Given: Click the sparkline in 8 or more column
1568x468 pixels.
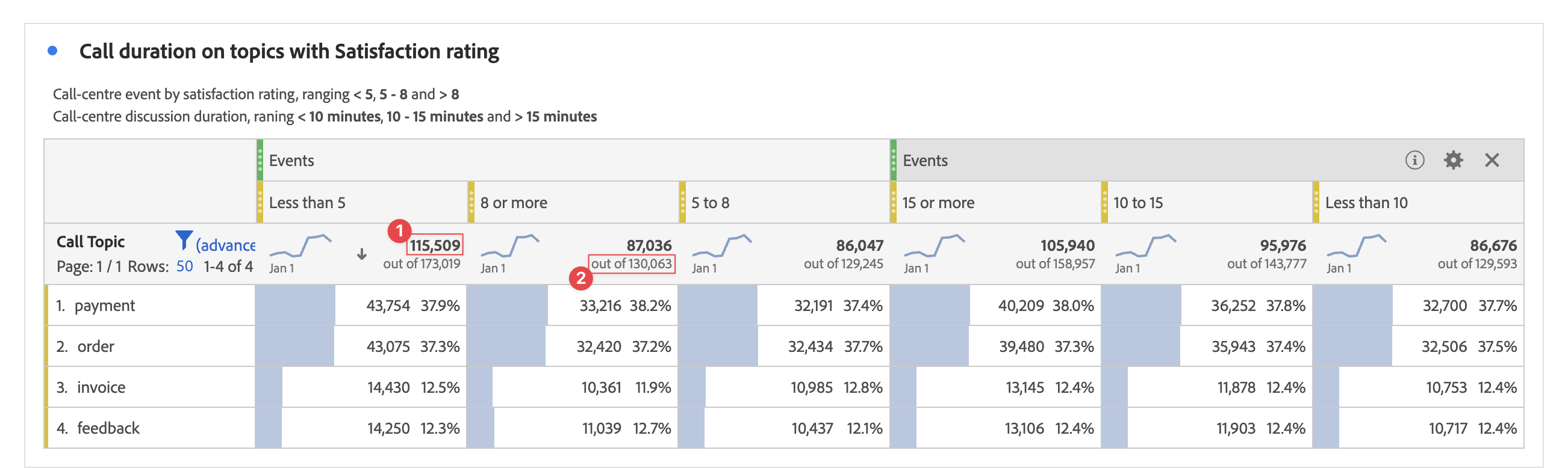Looking at the screenshot, I should (x=510, y=245).
